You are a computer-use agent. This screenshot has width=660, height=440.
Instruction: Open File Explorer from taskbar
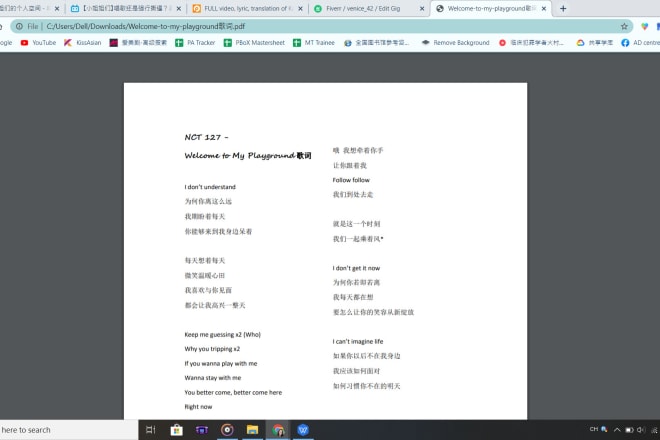[253, 430]
